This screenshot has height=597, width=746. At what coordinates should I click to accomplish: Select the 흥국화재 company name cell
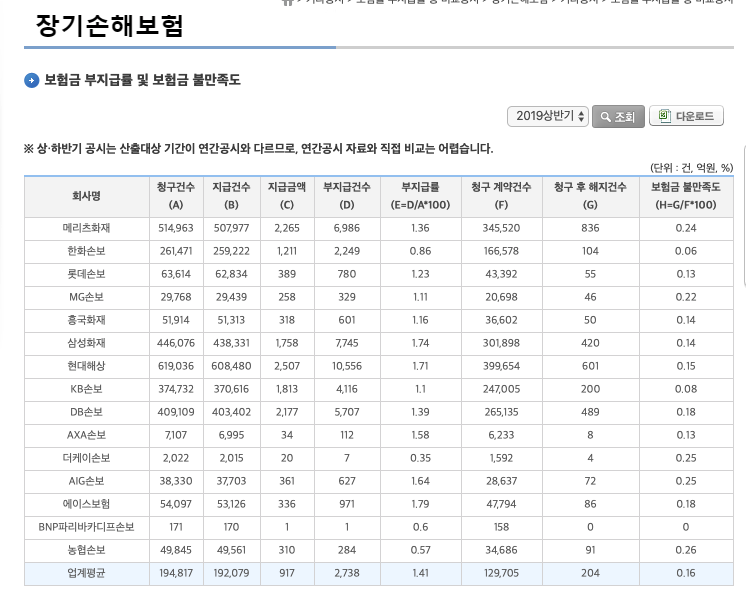tap(87, 320)
